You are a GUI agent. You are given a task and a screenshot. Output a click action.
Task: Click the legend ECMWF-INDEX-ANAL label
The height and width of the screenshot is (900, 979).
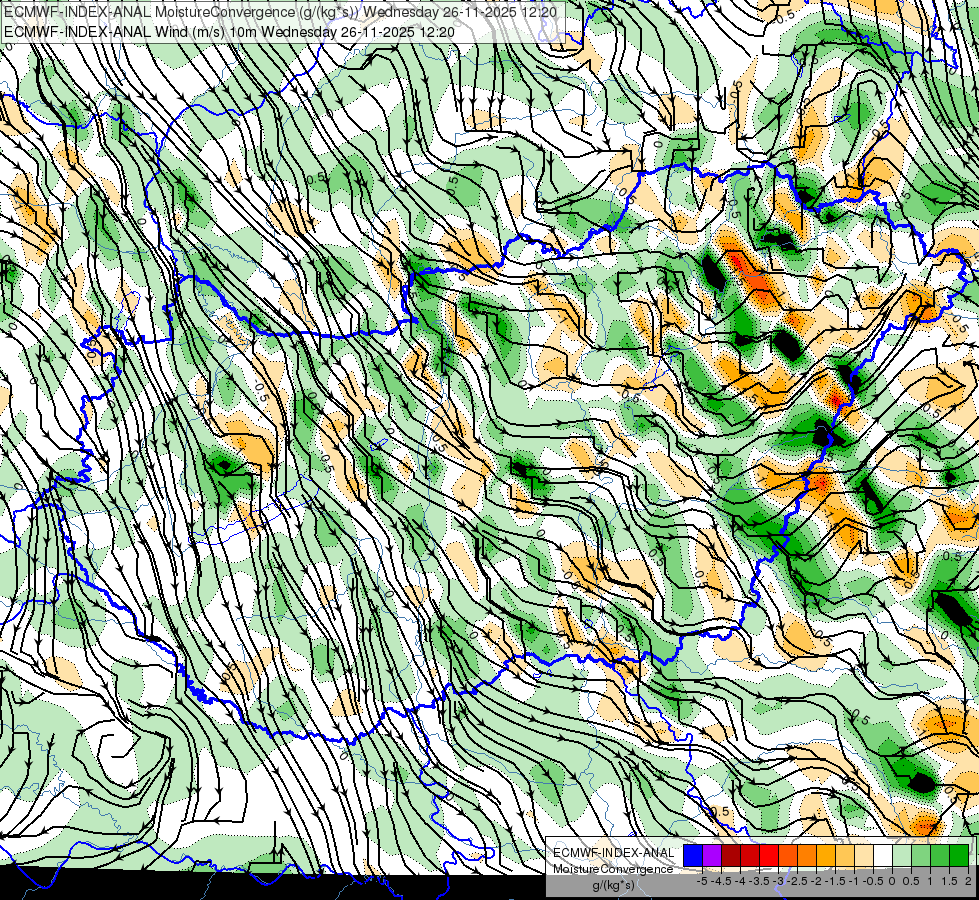pyautogui.click(x=614, y=853)
